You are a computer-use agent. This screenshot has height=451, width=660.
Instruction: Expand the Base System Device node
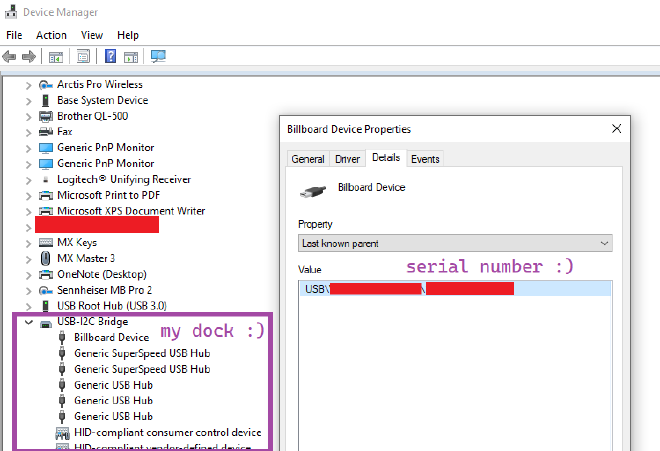click(28, 101)
